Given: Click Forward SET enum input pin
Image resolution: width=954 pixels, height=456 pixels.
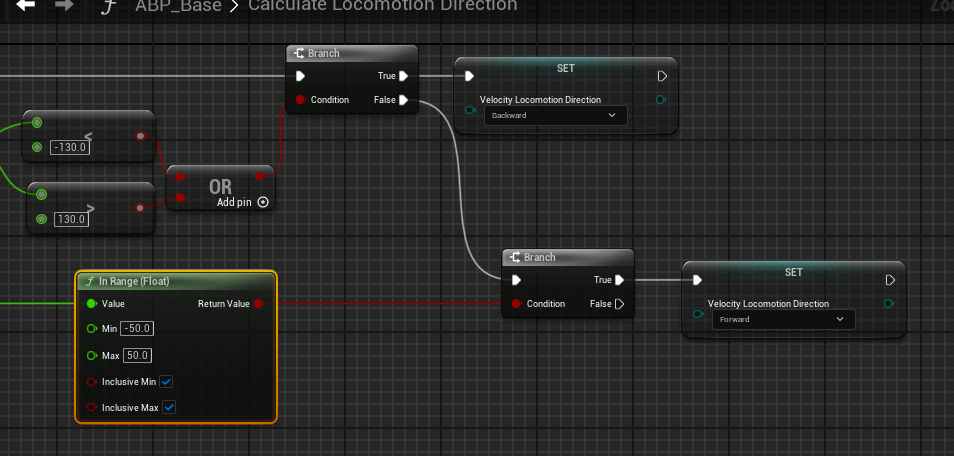Looking at the screenshot, I should coord(698,314).
